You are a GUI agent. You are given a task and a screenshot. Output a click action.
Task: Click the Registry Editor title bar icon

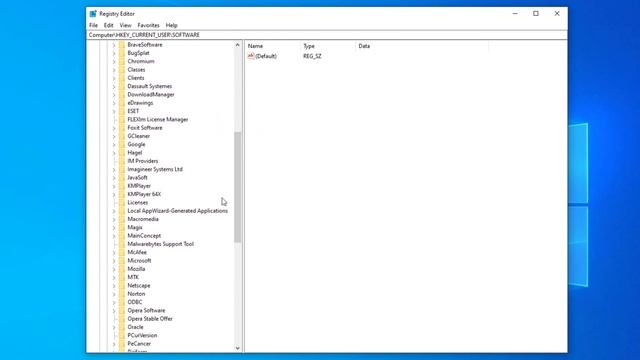pyautogui.click(x=93, y=13)
